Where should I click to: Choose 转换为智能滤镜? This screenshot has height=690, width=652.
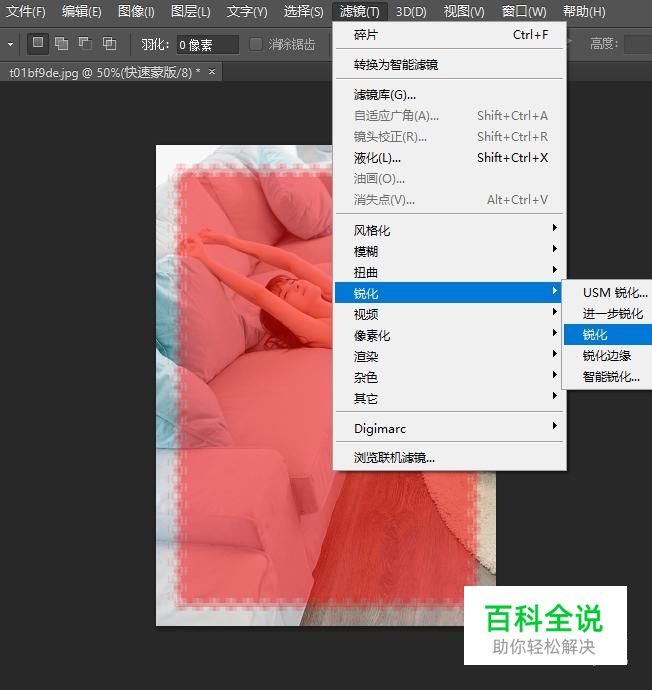(449, 65)
